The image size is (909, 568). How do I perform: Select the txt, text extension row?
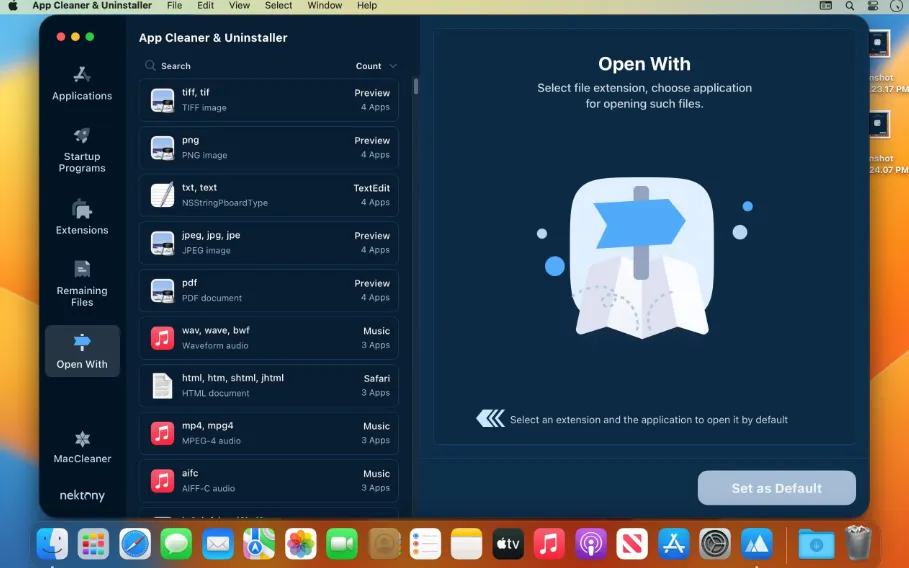268,195
